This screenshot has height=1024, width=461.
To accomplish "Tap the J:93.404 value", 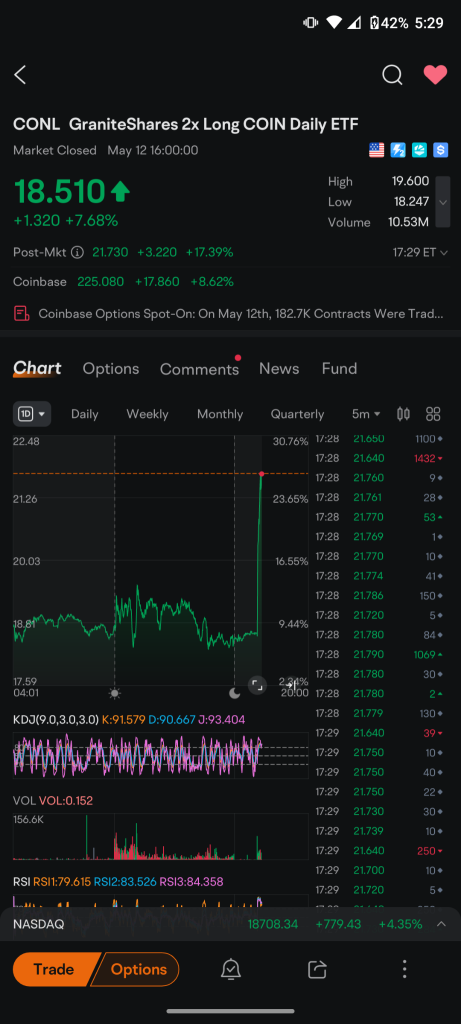I will pos(222,720).
